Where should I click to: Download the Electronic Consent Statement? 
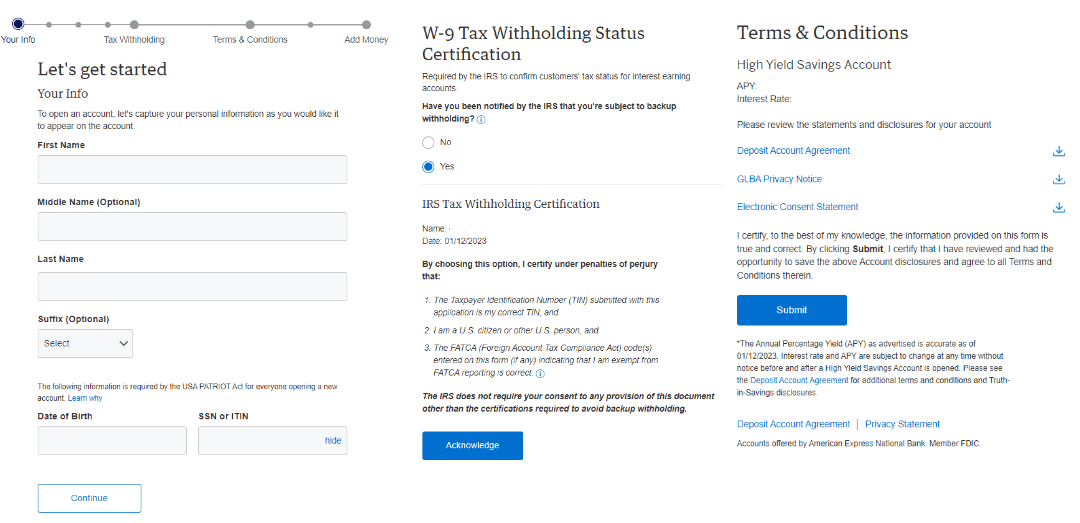click(1059, 207)
